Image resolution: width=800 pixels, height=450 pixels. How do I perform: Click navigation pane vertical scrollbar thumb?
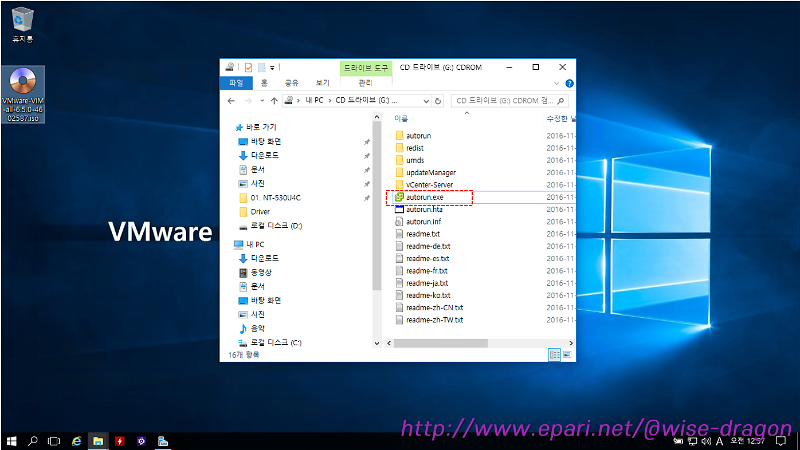(377, 207)
